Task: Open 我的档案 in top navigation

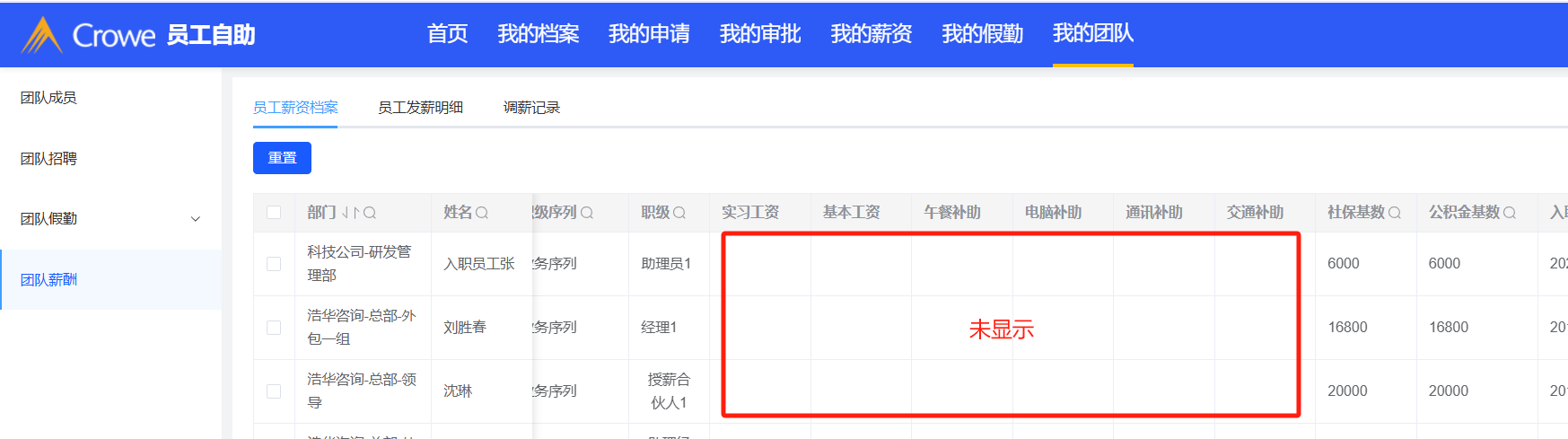Action: (539, 34)
